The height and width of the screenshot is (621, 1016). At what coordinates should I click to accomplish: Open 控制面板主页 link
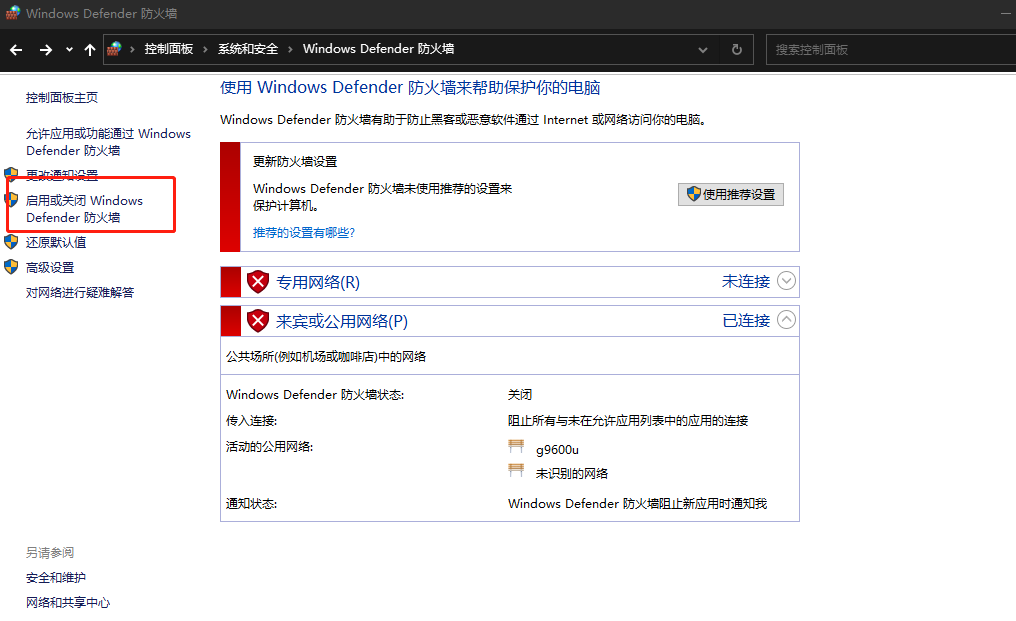pos(62,97)
